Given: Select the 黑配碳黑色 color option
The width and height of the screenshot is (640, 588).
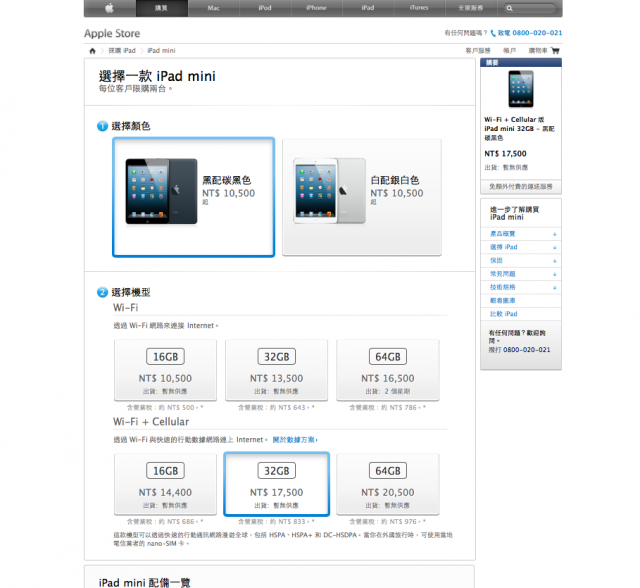Looking at the screenshot, I should 193,197.
